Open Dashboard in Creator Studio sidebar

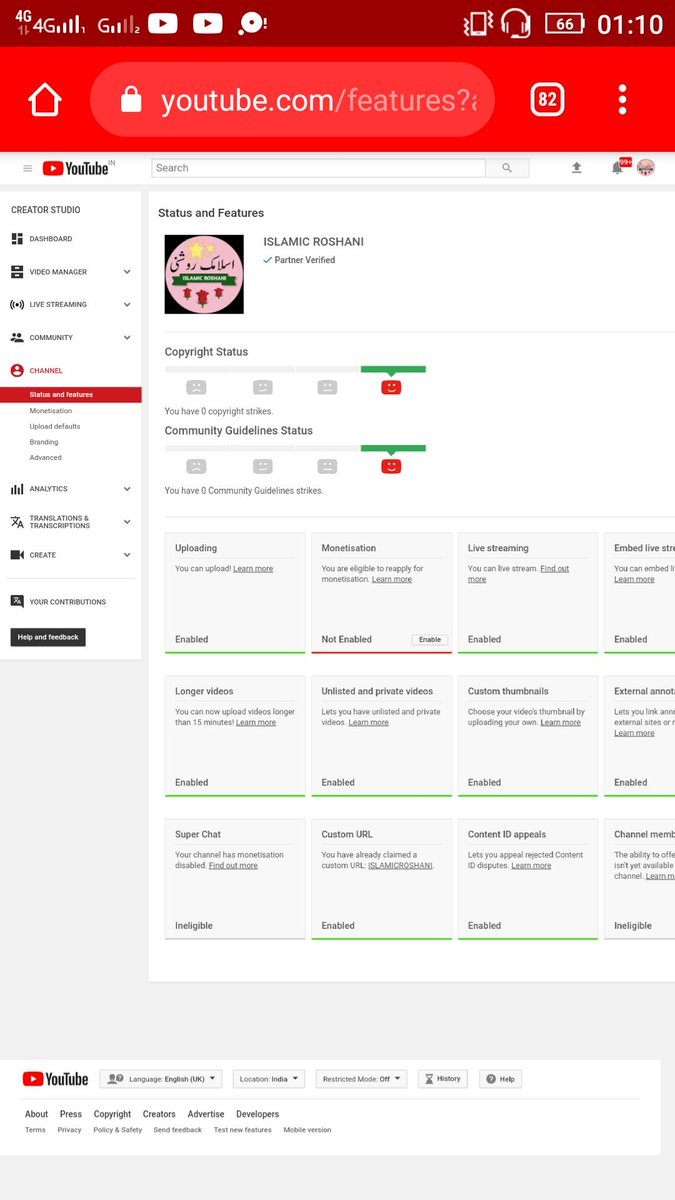pos(51,239)
